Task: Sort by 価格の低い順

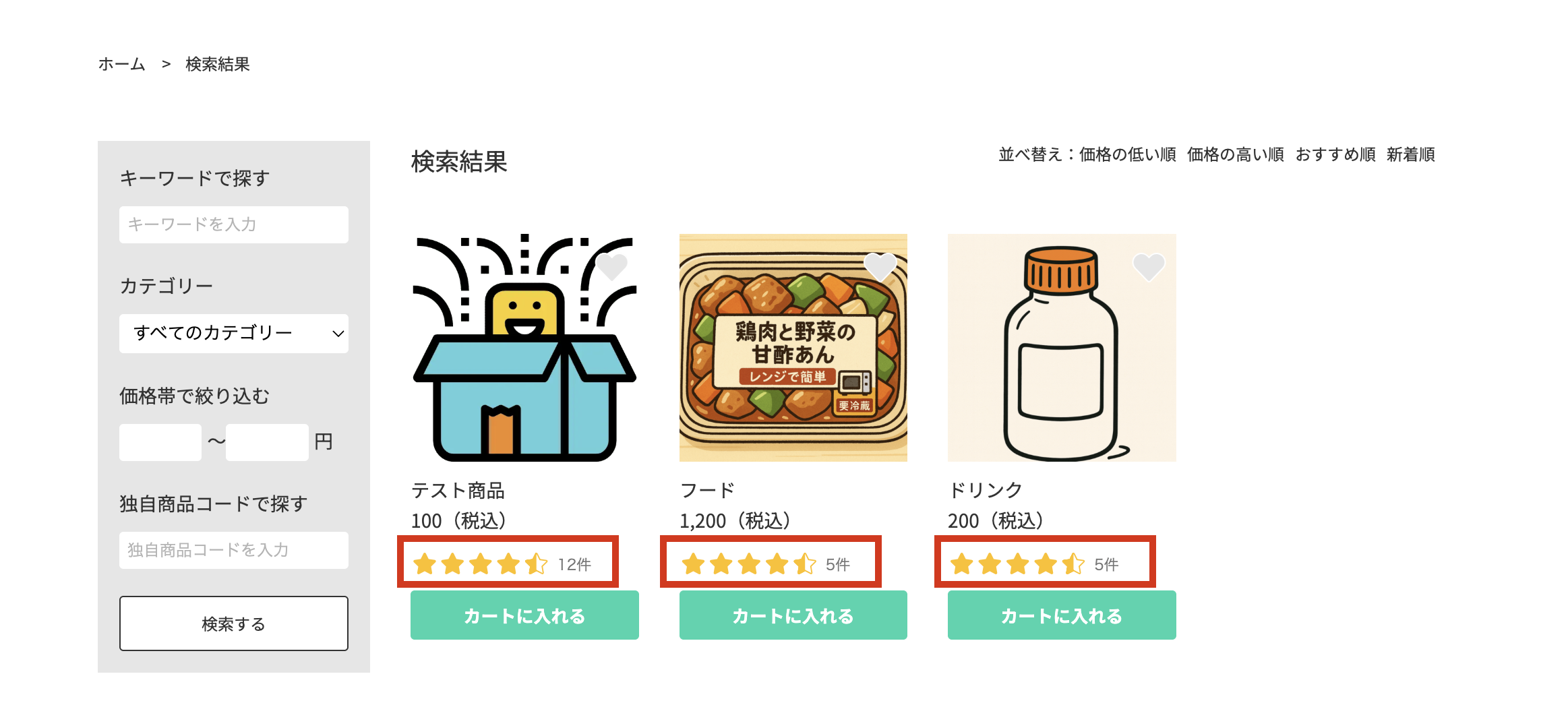Action: tap(1127, 155)
